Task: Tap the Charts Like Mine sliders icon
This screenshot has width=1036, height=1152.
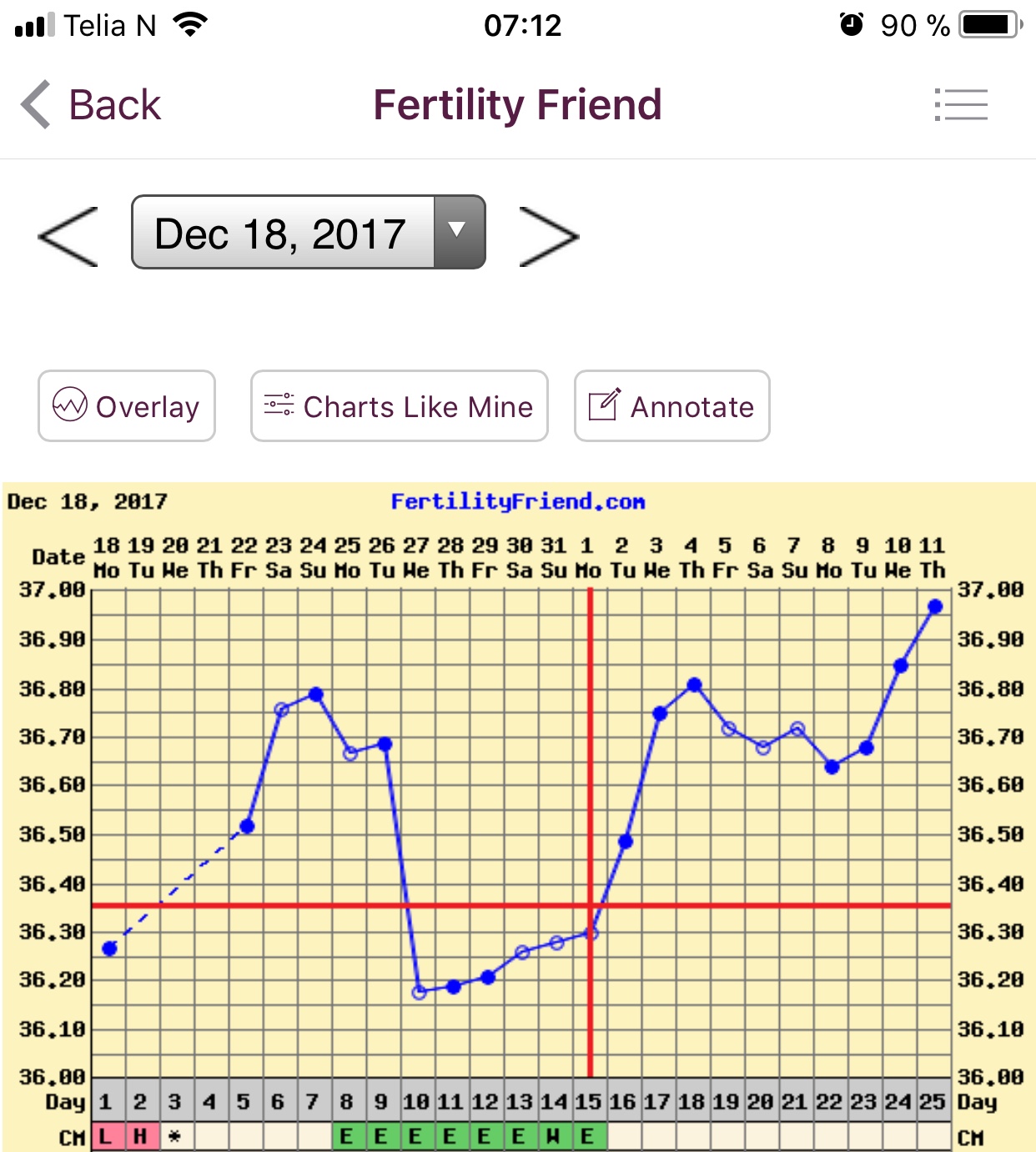Action: (279, 405)
